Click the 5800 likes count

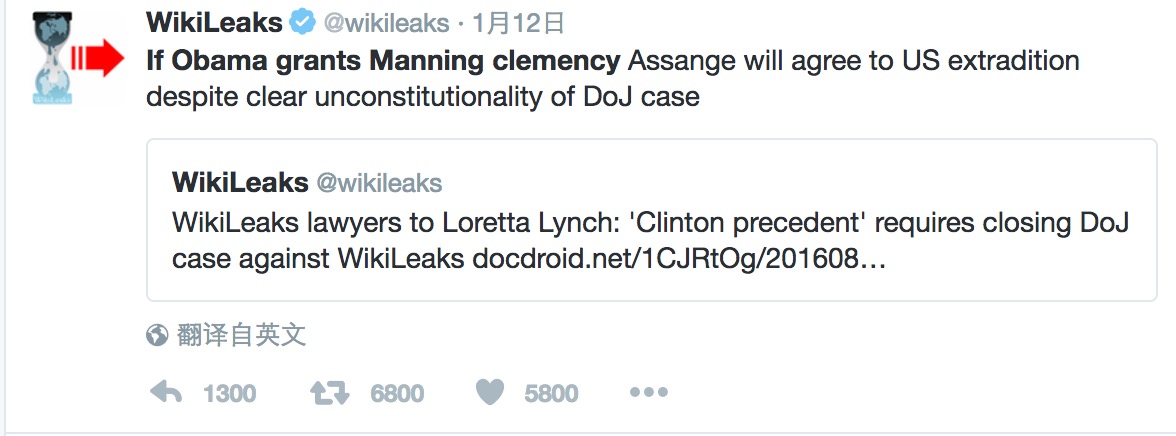(551, 393)
